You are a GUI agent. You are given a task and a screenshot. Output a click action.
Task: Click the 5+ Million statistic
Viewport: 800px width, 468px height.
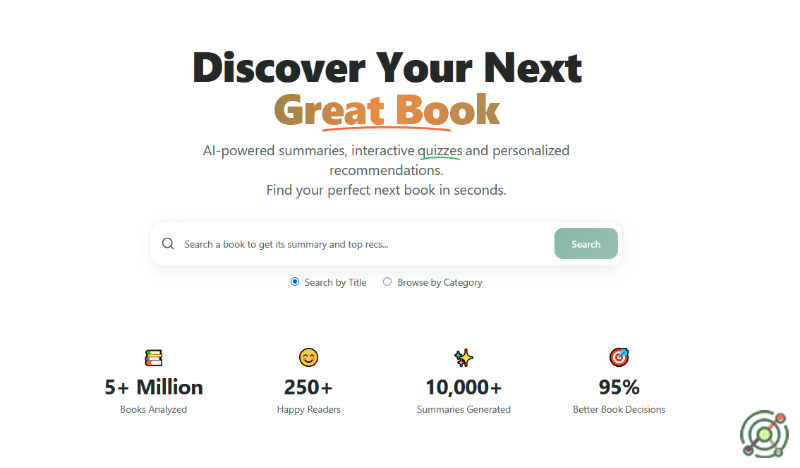(x=154, y=387)
